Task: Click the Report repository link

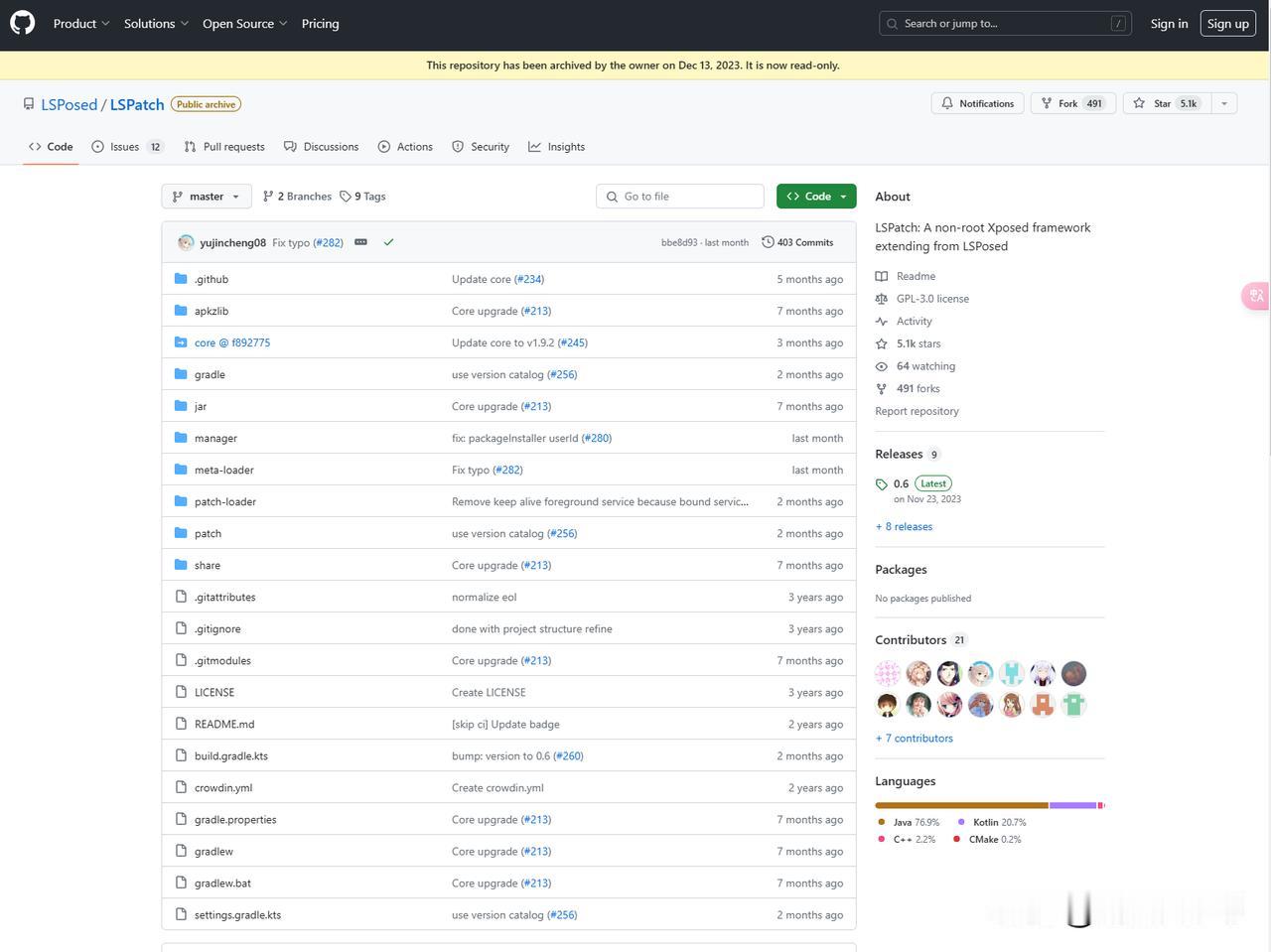Action: click(917, 411)
